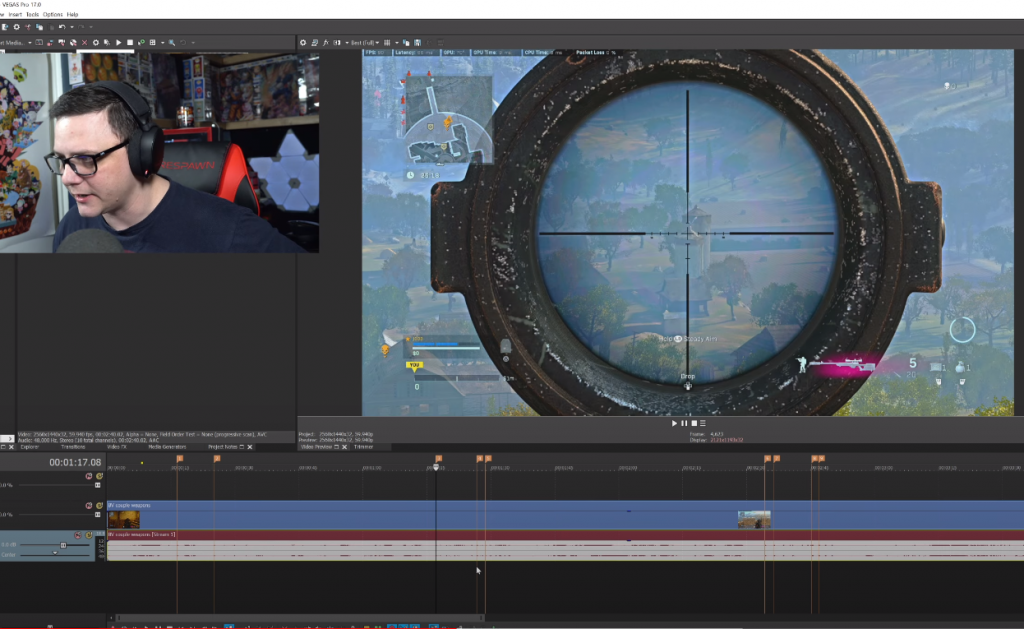Click the top video track level slider handle

click(97, 485)
